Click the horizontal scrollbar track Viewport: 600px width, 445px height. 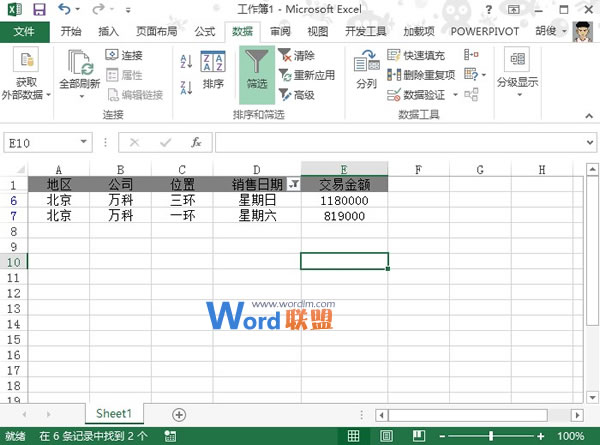tap(468, 415)
